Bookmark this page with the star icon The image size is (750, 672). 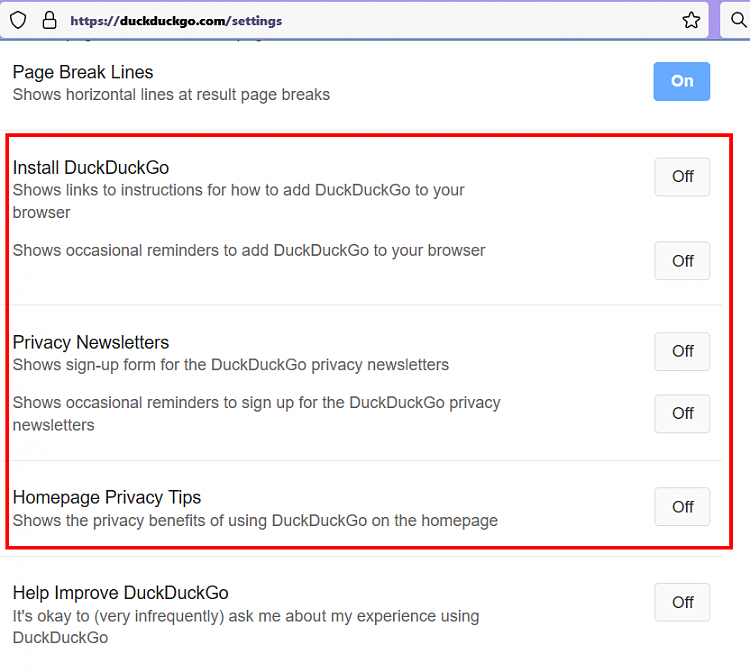tap(690, 20)
